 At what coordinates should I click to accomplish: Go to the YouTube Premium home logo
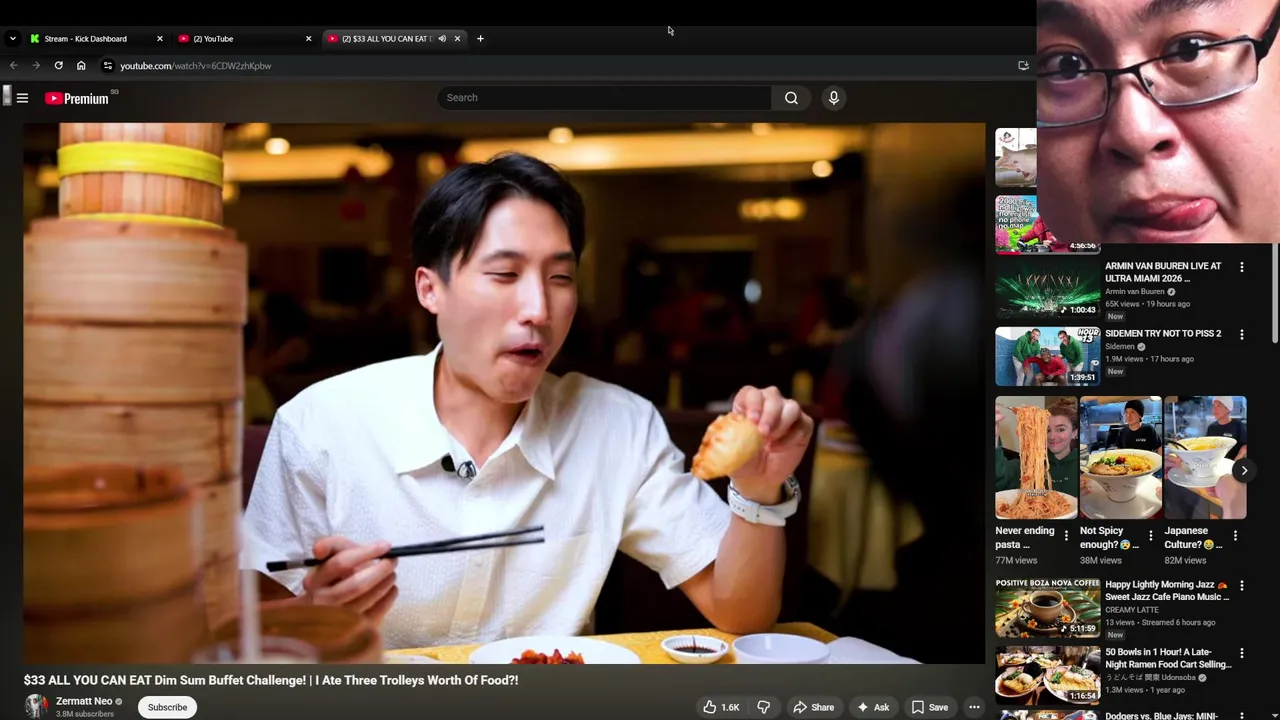coord(77,98)
